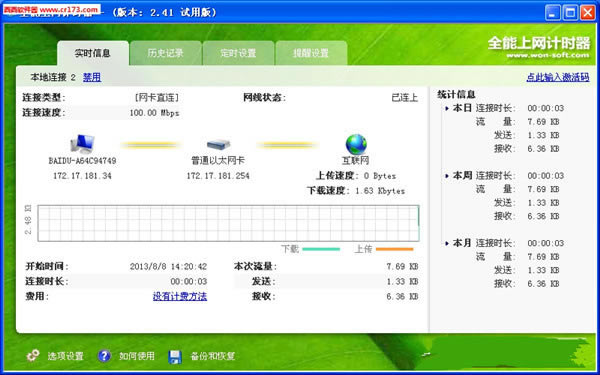Click the gateway address 172.17.181.254

218,176
